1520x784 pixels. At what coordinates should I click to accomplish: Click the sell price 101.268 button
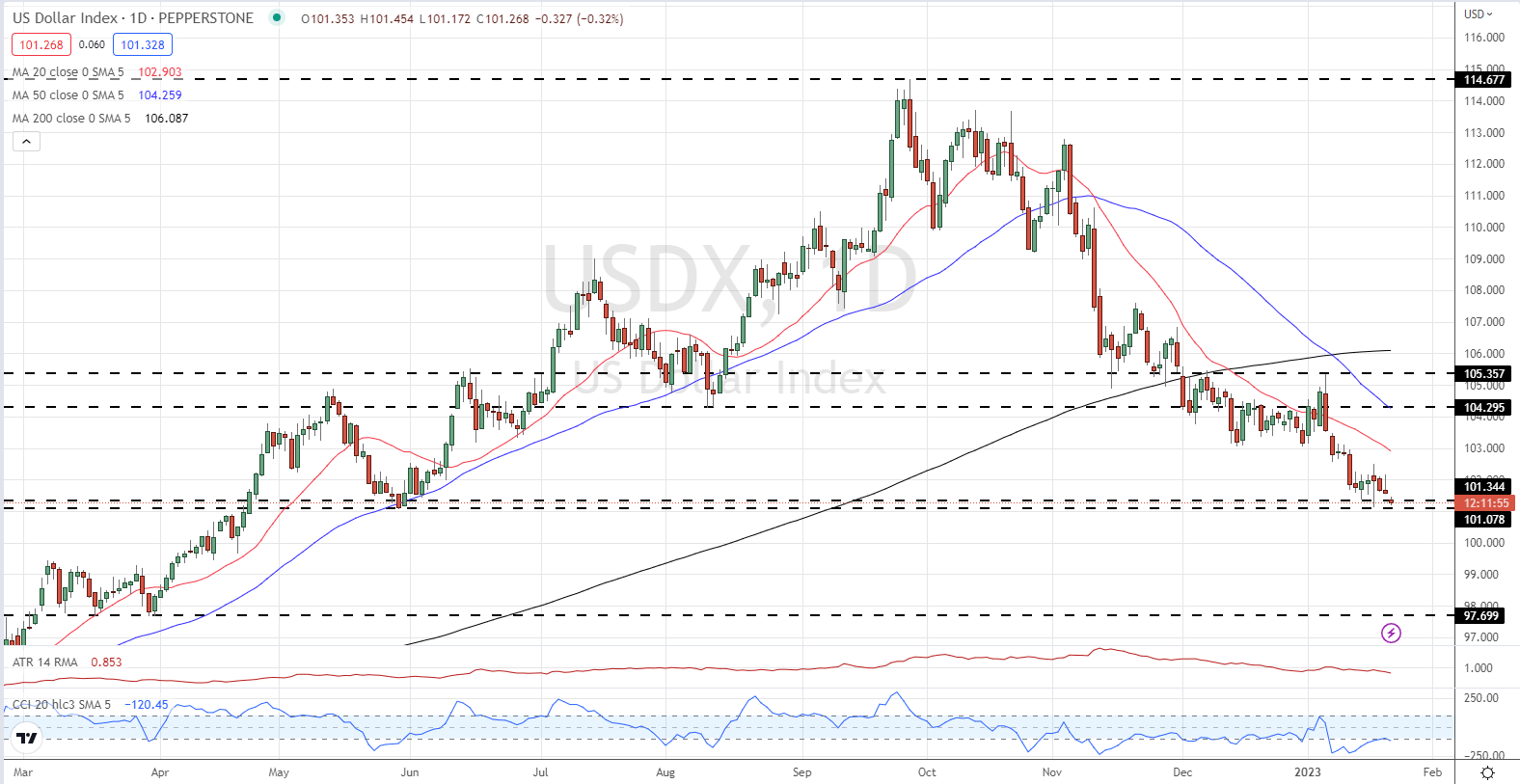pos(41,44)
